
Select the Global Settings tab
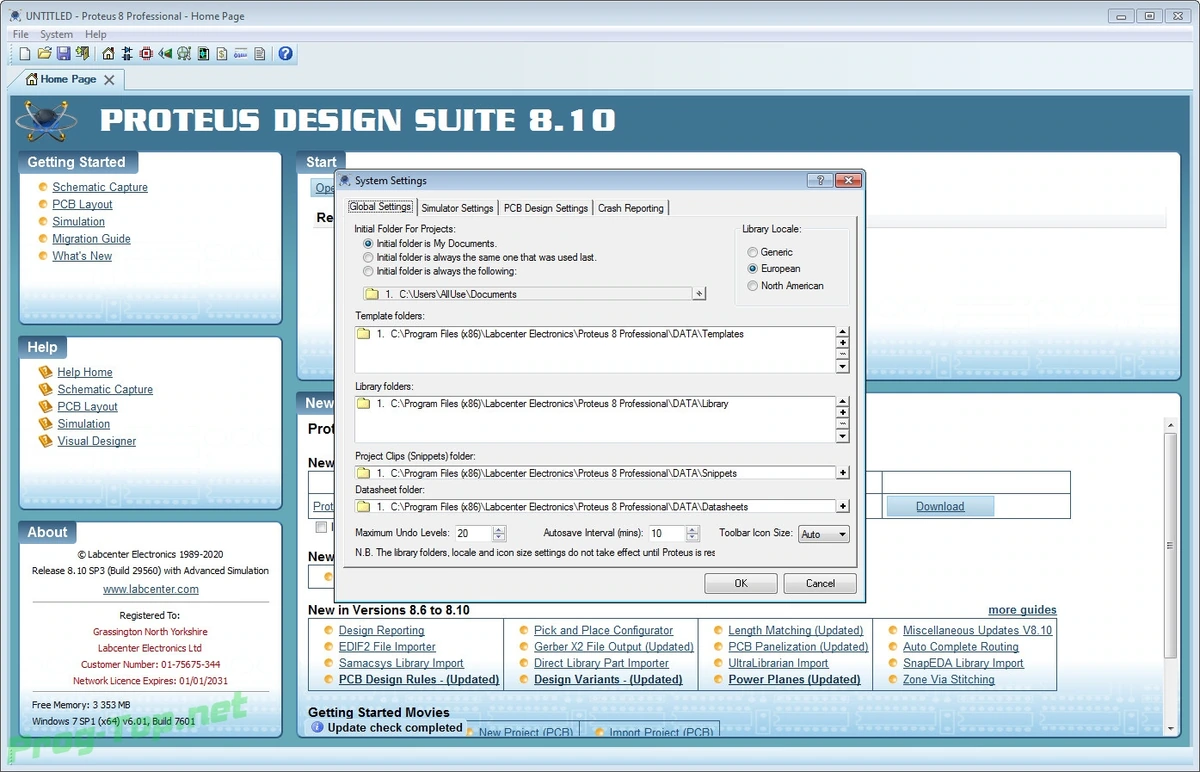pyautogui.click(x=380, y=207)
